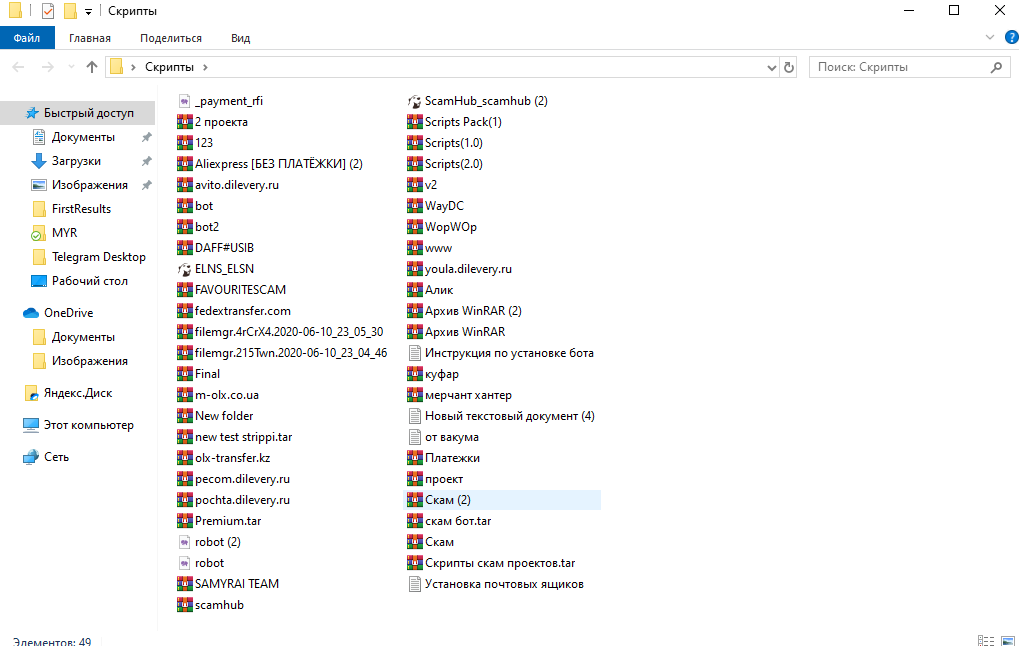Navigate back with the back arrow
1019x646 pixels.
(19, 67)
